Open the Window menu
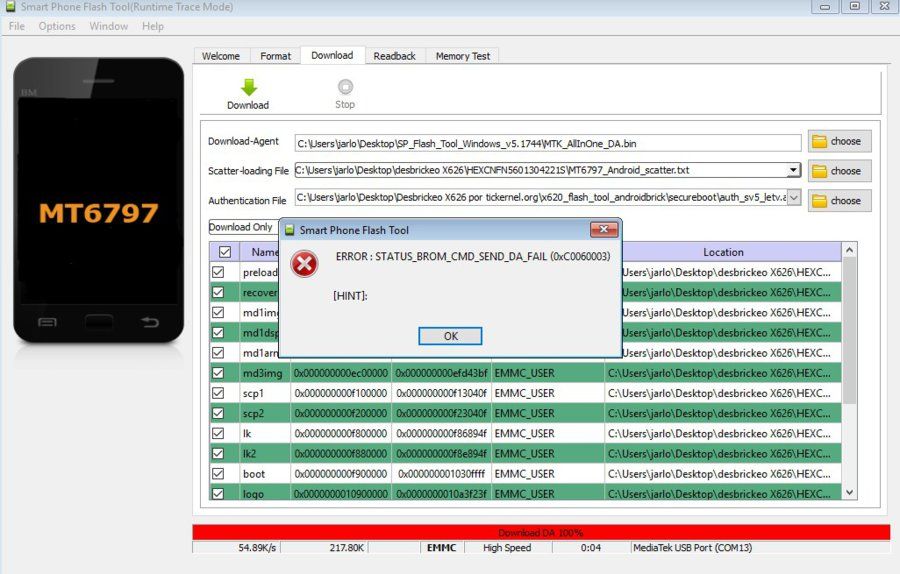The width and height of the screenshot is (900, 574). [x=108, y=26]
